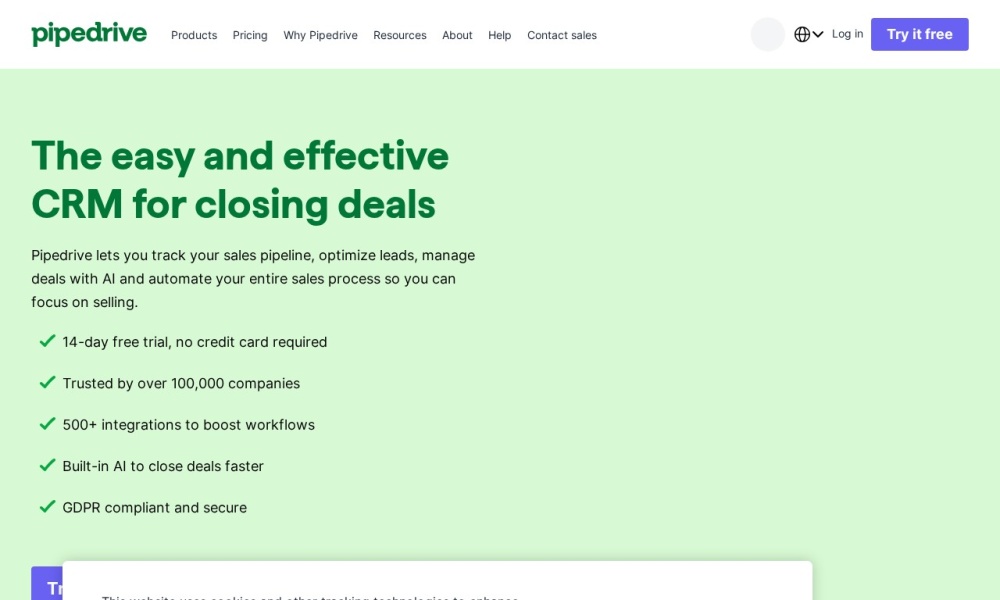Click checkmark beside Trusted by 100,000 companies
Image resolution: width=1000 pixels, height=600 pixels.
pyautogui.click(x=47, y=382)
